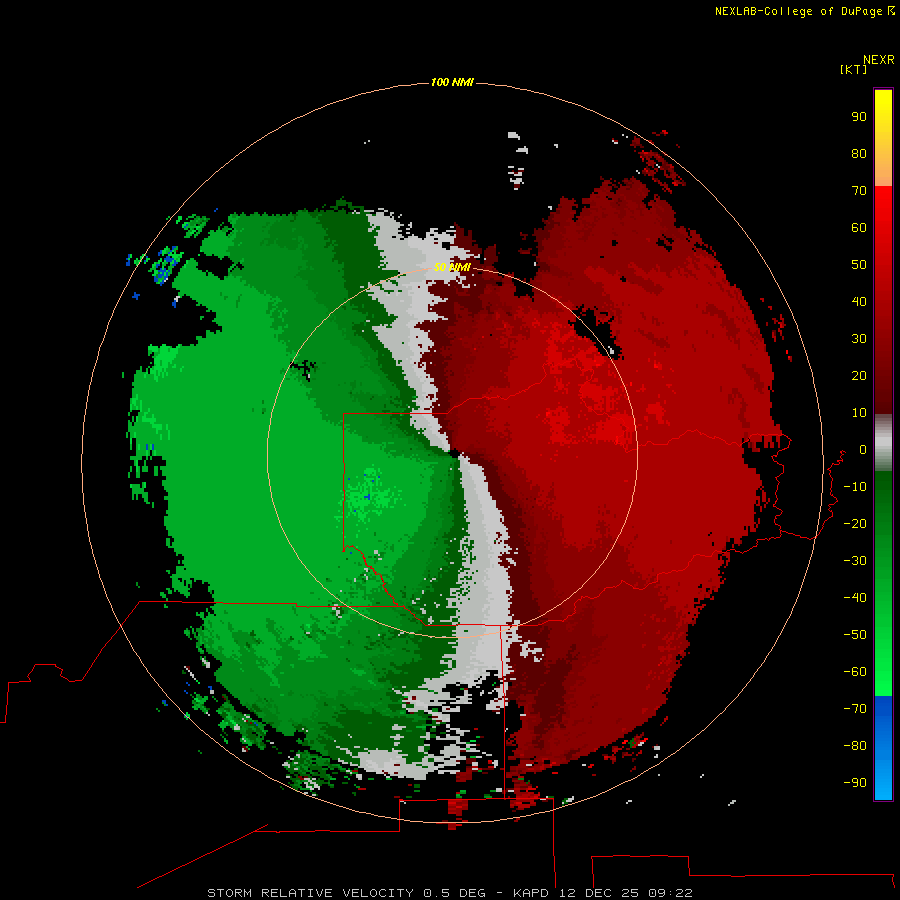The width and height of the screenshot is (900, 900).
Task: Click the 20 knot label on the color scale
Action: point(859,375)
